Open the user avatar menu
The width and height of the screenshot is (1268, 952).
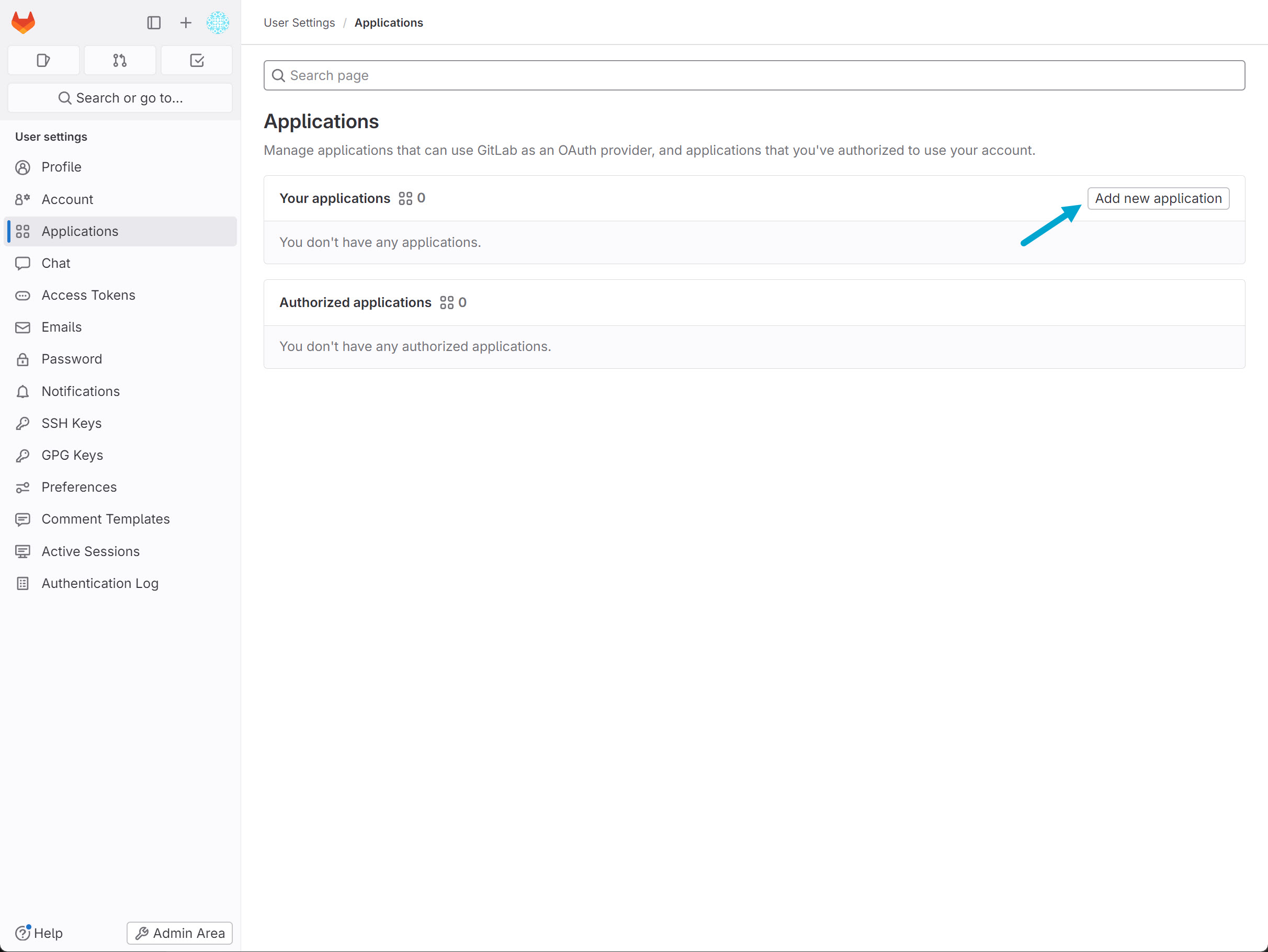pos(217,22)
